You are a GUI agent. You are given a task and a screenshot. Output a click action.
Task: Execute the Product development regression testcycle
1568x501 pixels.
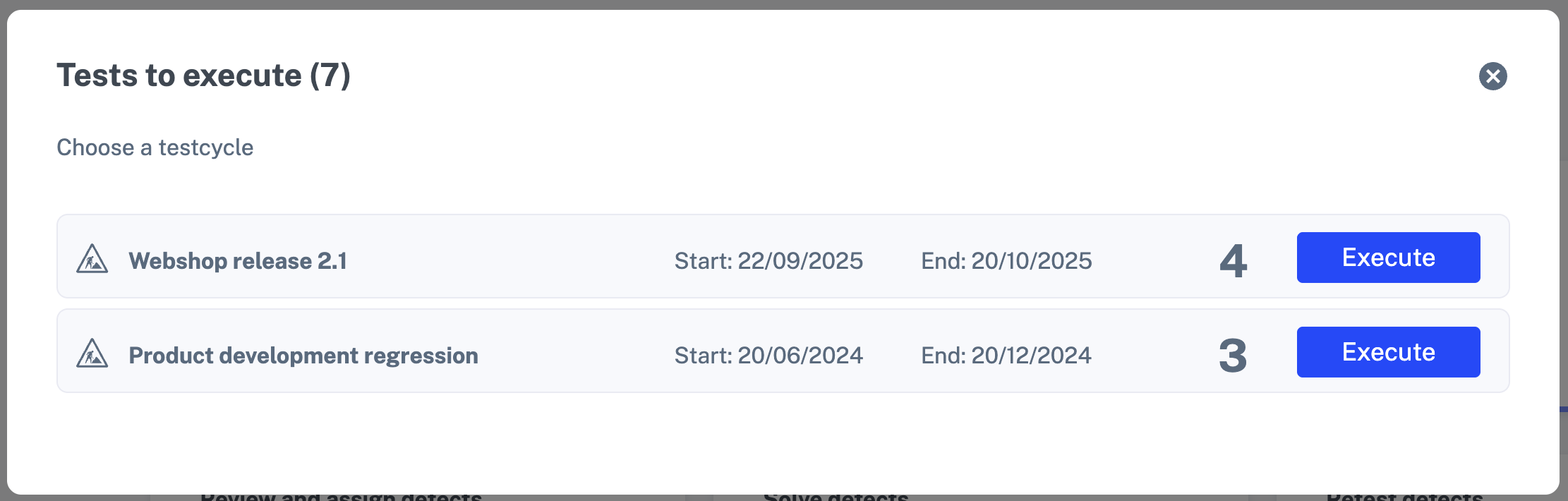[x=1388, y=352]
